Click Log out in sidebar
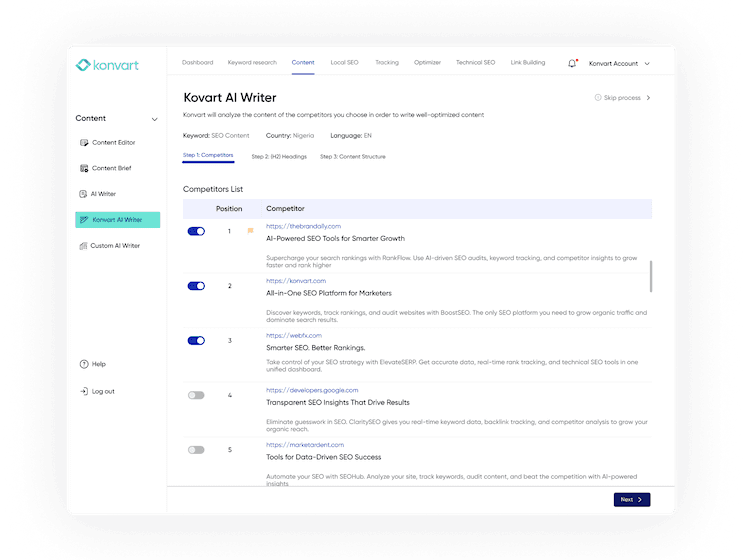 [103, 391]
